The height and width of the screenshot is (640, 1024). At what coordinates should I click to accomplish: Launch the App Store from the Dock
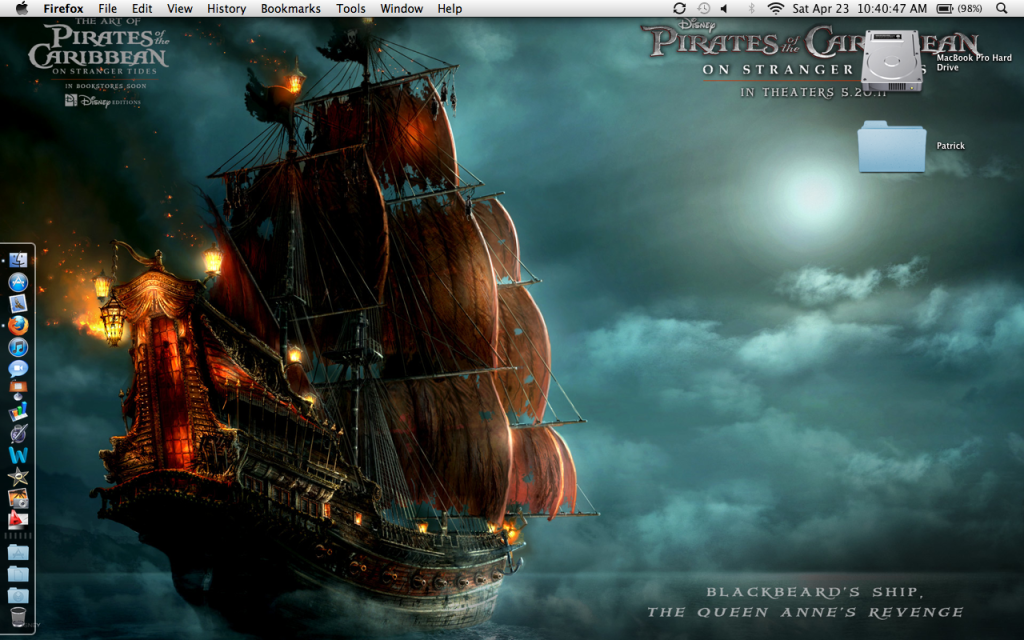[18, 282]
